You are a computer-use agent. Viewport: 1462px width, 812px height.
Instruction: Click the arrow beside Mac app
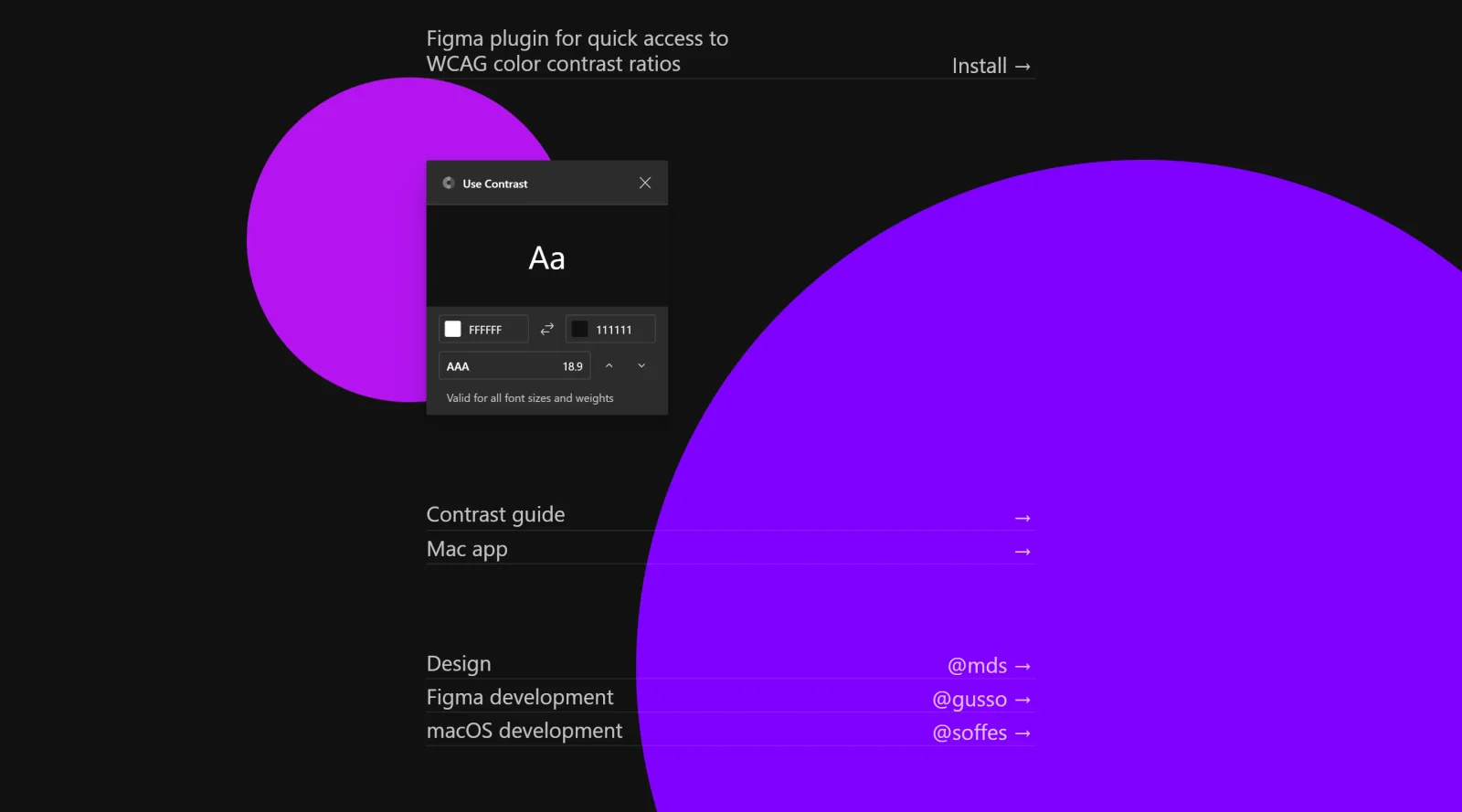click(x=1022, y=553)
